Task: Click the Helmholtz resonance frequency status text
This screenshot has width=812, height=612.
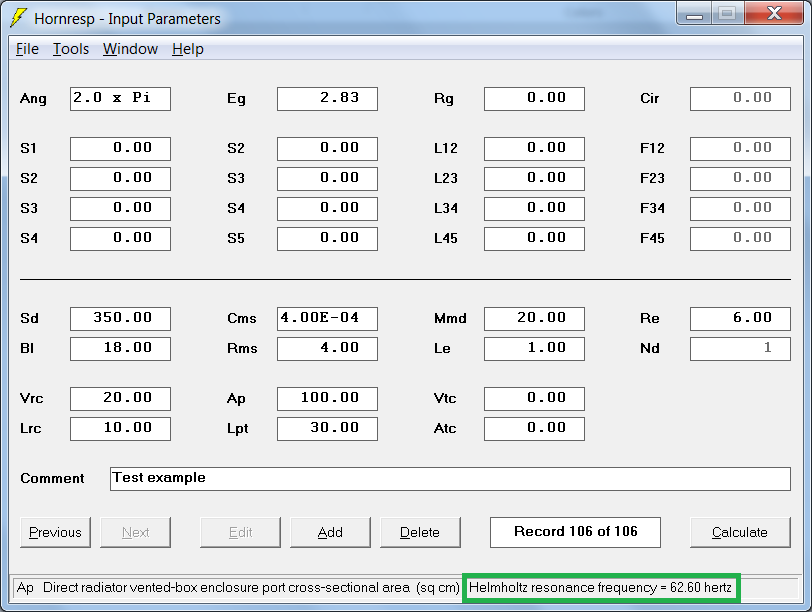Action: point(601,588)
